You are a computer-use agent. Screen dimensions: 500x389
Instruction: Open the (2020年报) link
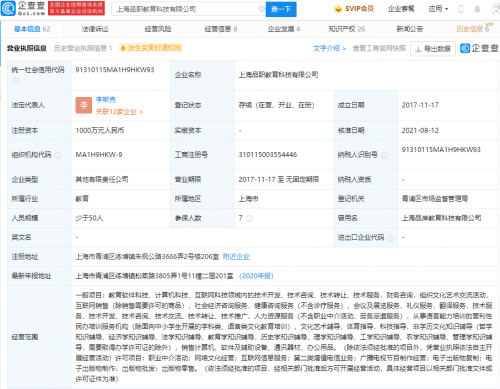(x=256, y=276)
